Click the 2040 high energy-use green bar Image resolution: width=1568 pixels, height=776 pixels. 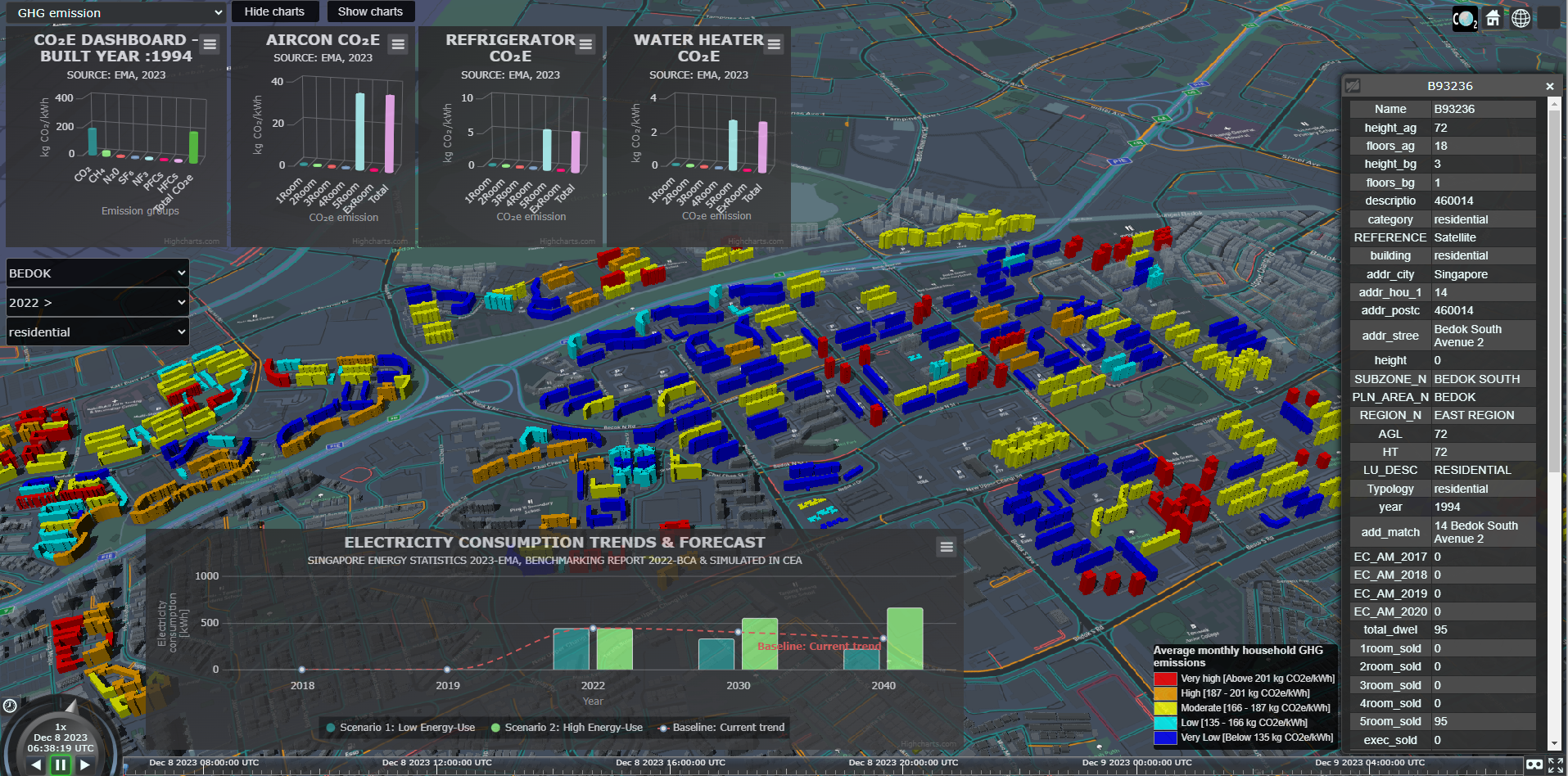tap(905, 638)
